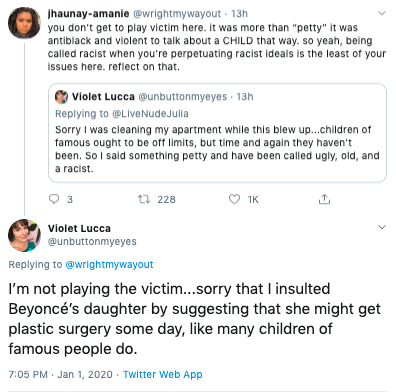Click Violet Lucca name in quoted tweet

click(103, 97)
